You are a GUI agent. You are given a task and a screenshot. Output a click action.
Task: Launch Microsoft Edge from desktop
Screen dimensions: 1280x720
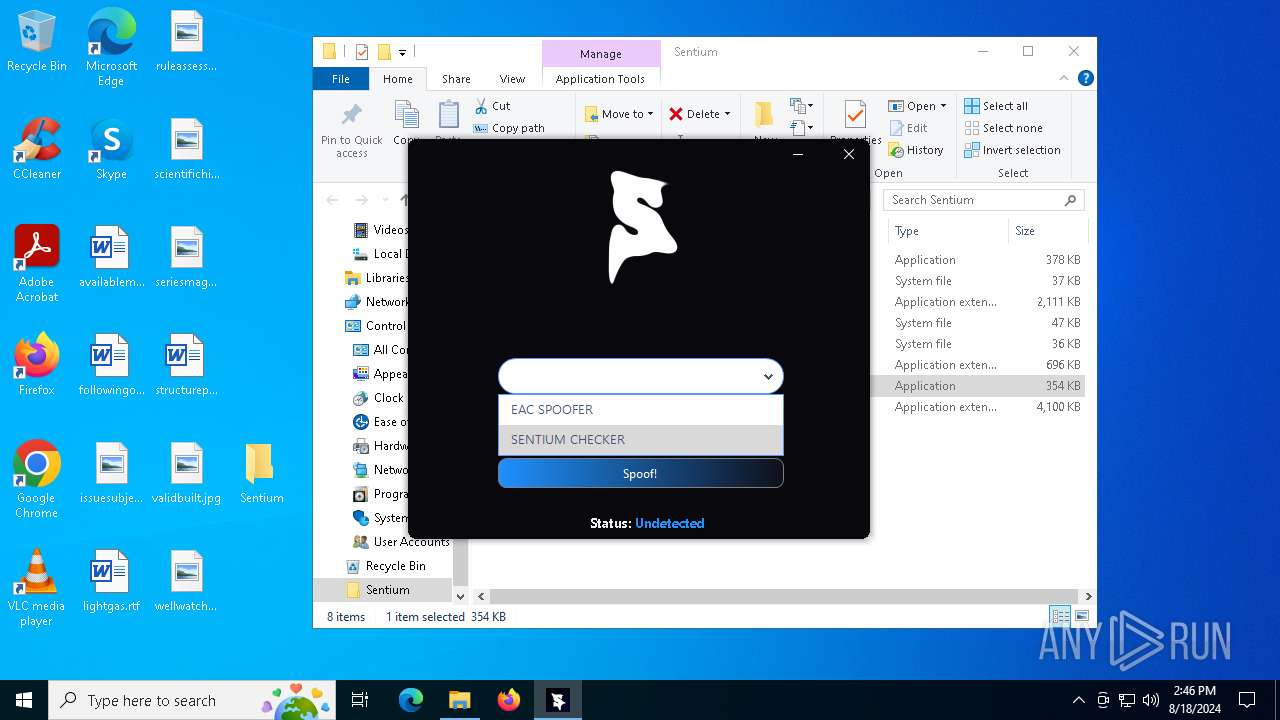pos(111,48)
